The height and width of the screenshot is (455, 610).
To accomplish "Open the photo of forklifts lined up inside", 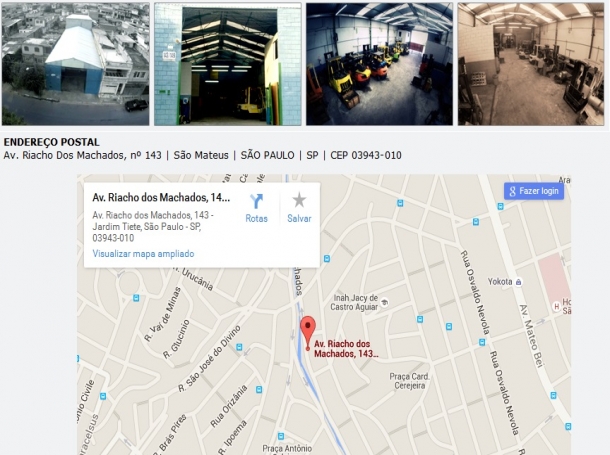I will [379, 64].
